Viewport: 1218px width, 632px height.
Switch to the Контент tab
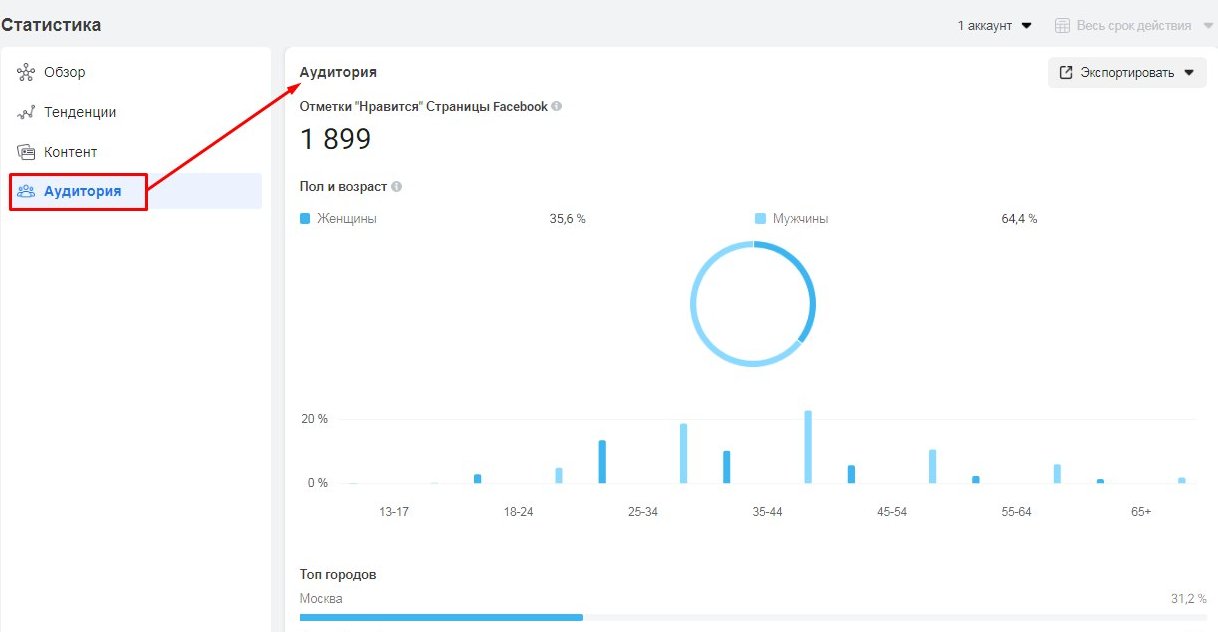[70, 151]
